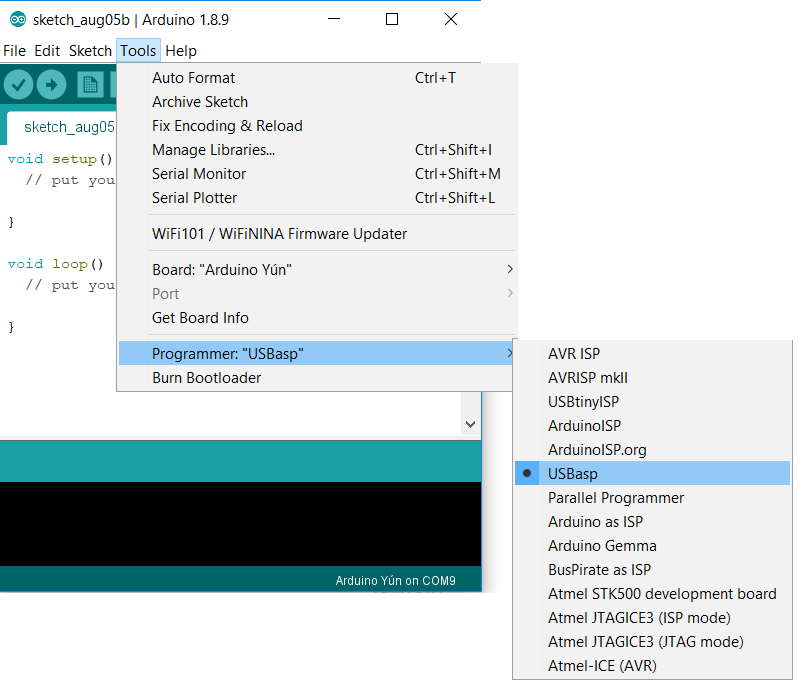Viewport: 802px width, 684px height.
Task: Select Parallel Programmer option
Action: click(x=653, y=498)
